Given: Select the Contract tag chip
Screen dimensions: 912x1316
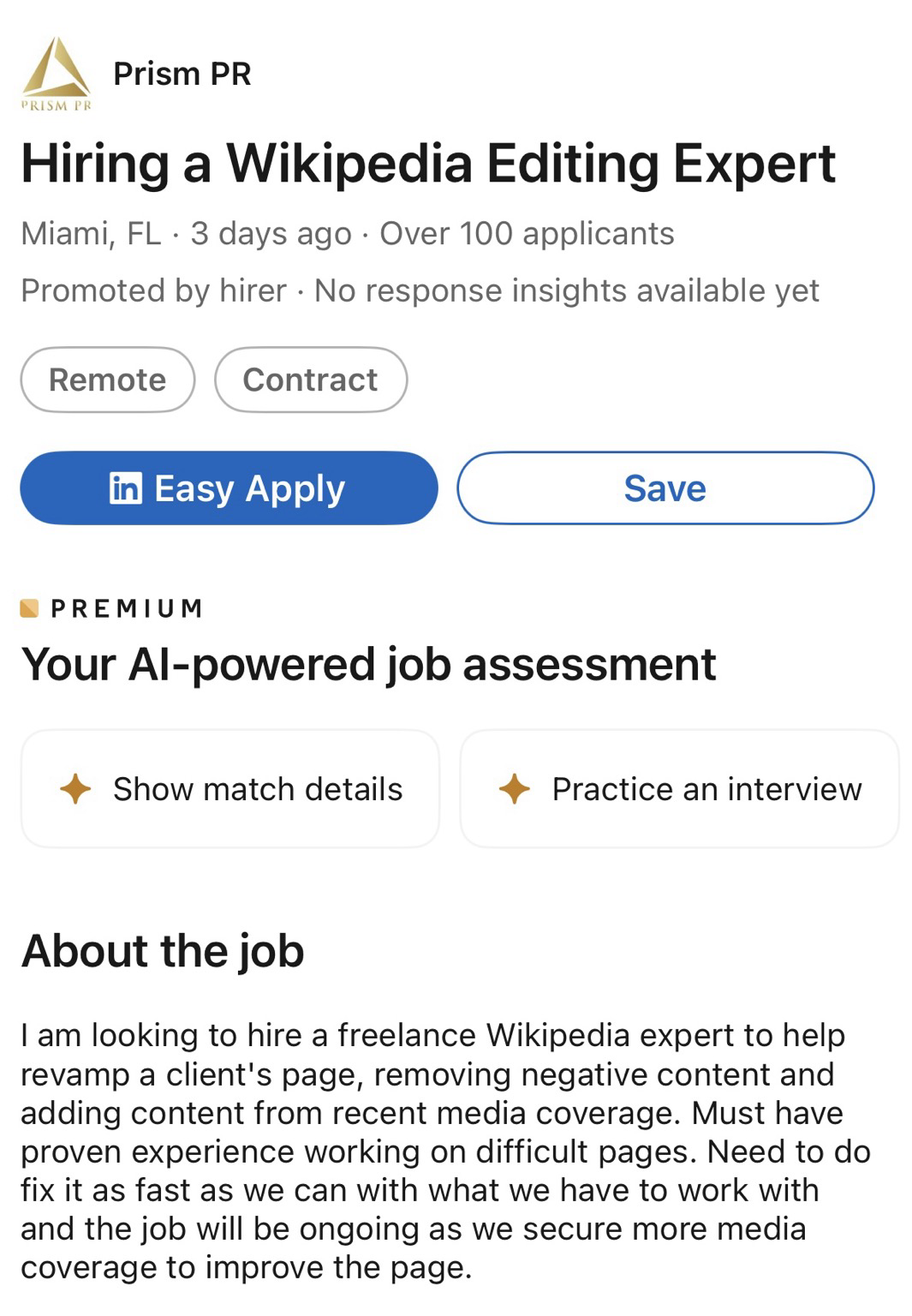Looking at the screenshot, I should click(310, 380).
